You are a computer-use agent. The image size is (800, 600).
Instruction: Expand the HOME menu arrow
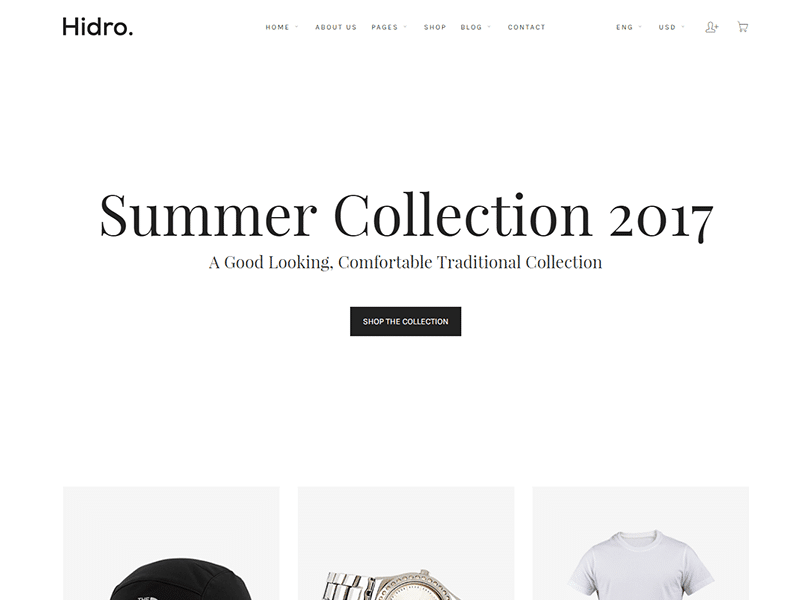296,27
